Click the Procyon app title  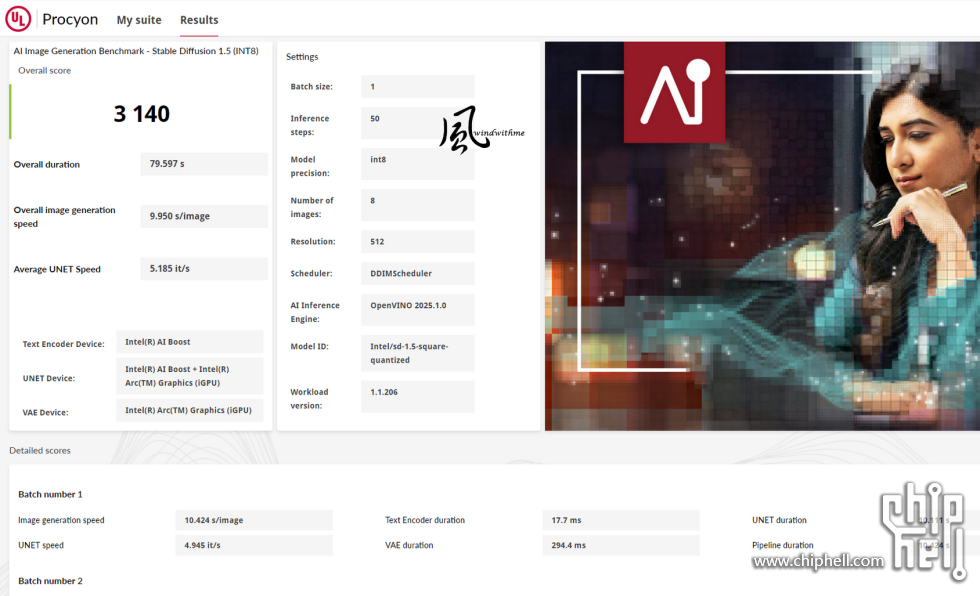pyautogui.click(x=70, y=19)
